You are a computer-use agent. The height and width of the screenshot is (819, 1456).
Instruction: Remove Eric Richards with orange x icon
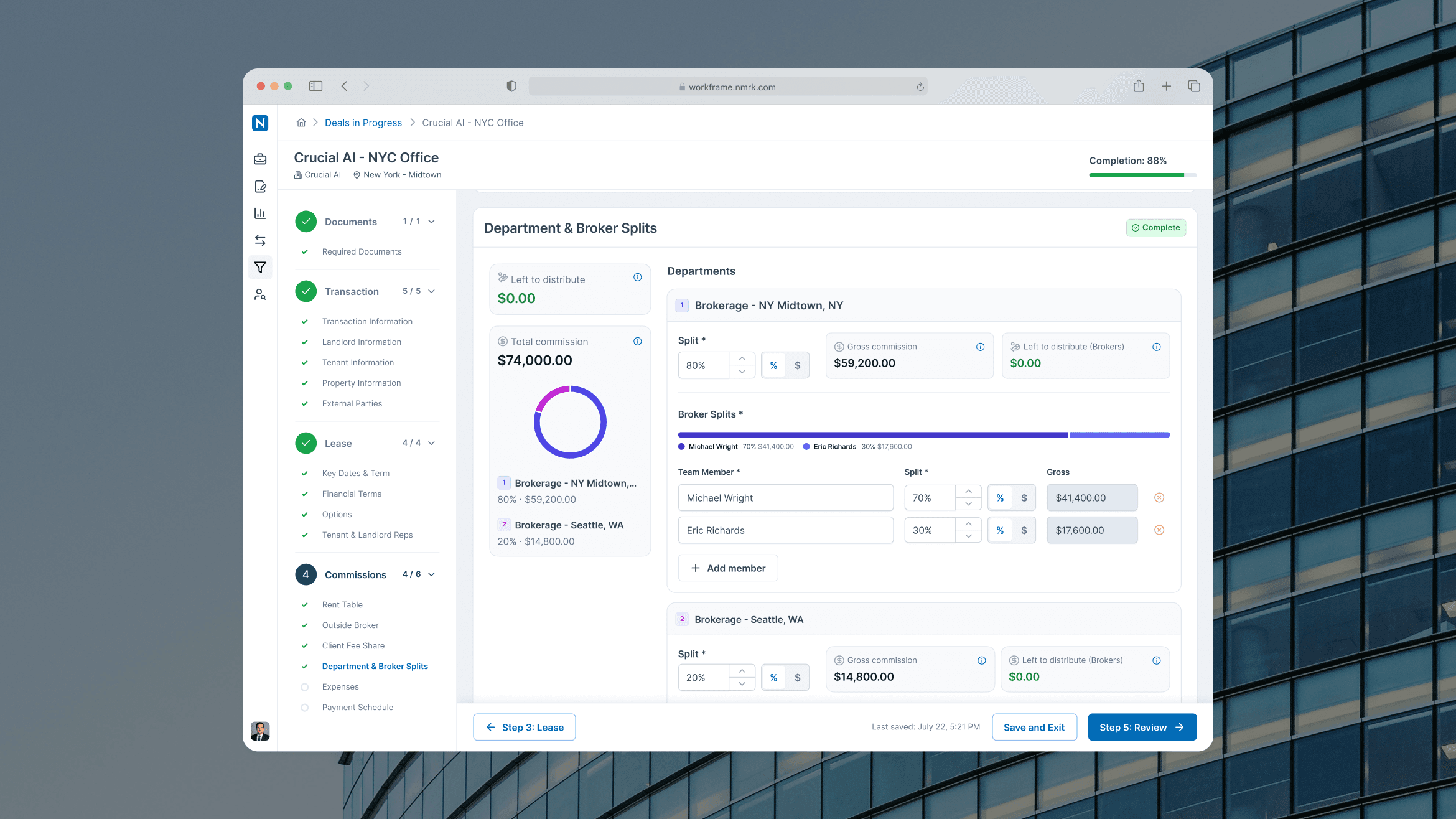[x=1159, y=530]
